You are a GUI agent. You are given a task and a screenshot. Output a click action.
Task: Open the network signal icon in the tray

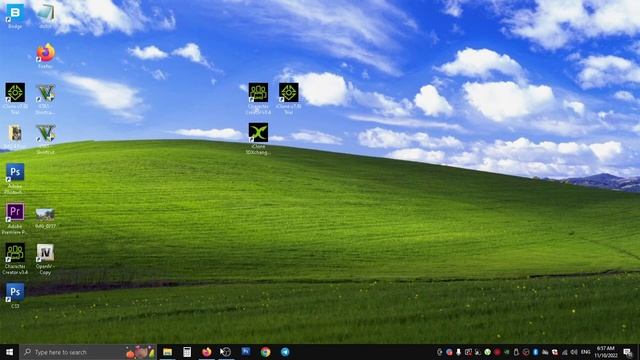[564, 352]
